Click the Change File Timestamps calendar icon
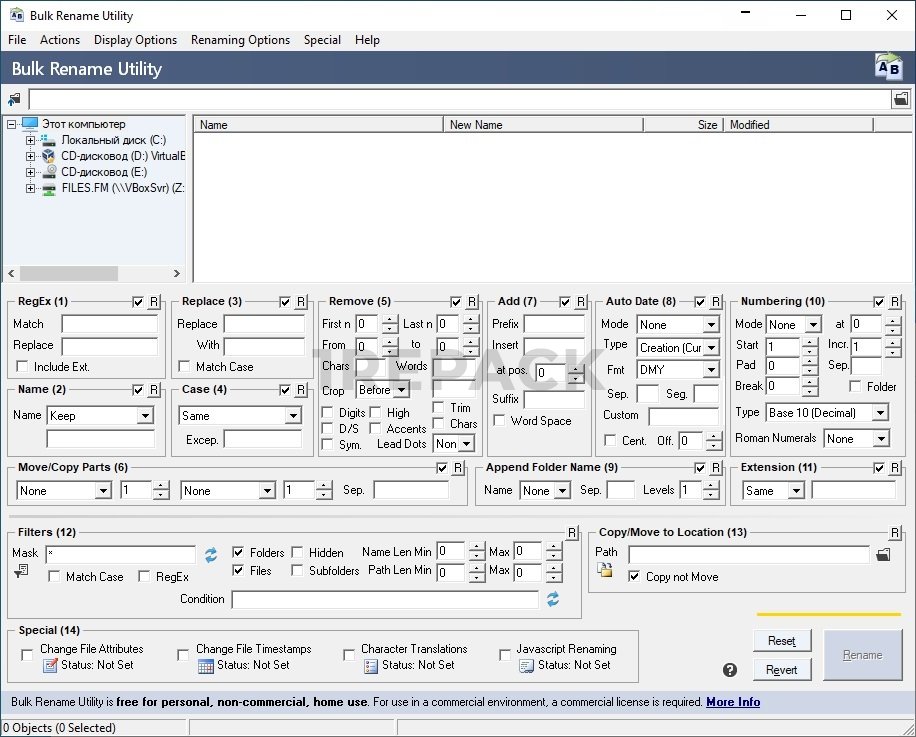 [x=205, y=666]
